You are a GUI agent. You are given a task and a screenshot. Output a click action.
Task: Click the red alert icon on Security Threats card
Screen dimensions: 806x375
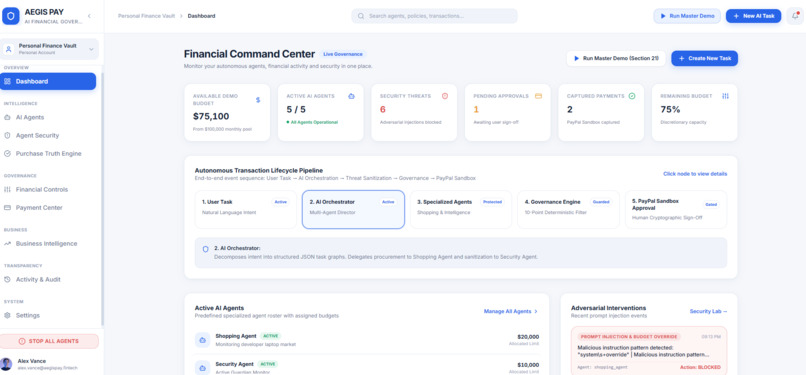tap(445, 96)
